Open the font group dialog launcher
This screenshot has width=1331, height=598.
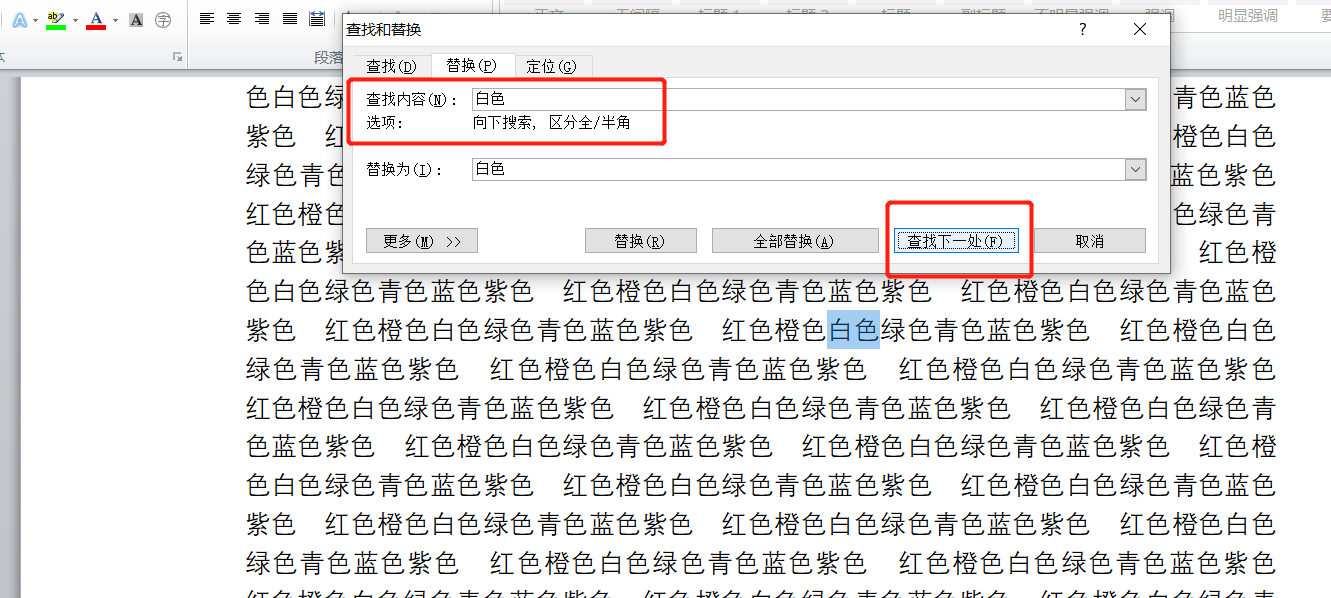coord(177,57)
